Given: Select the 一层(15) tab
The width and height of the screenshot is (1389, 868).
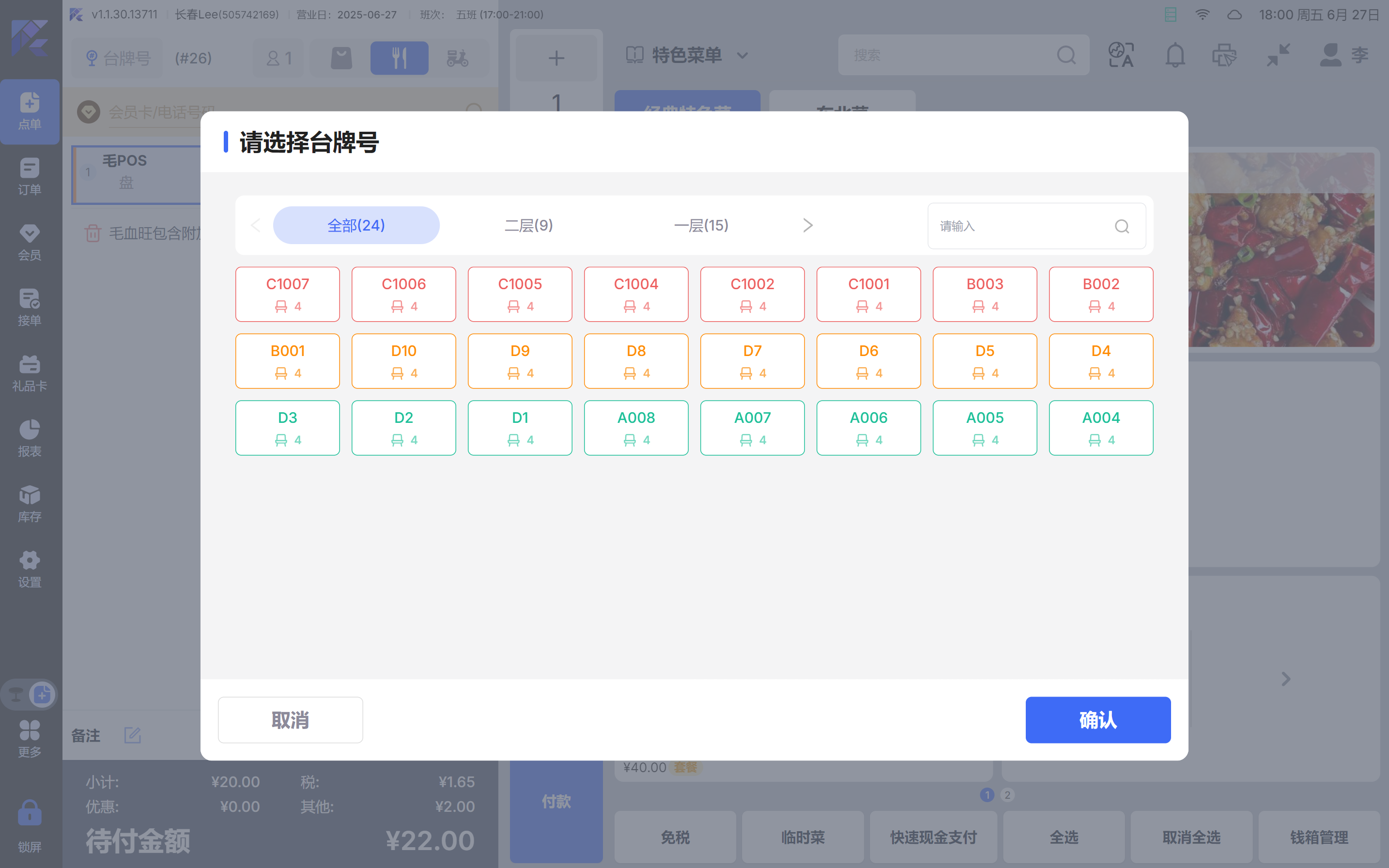Looking at the screenshot, I should click(701, 225).
